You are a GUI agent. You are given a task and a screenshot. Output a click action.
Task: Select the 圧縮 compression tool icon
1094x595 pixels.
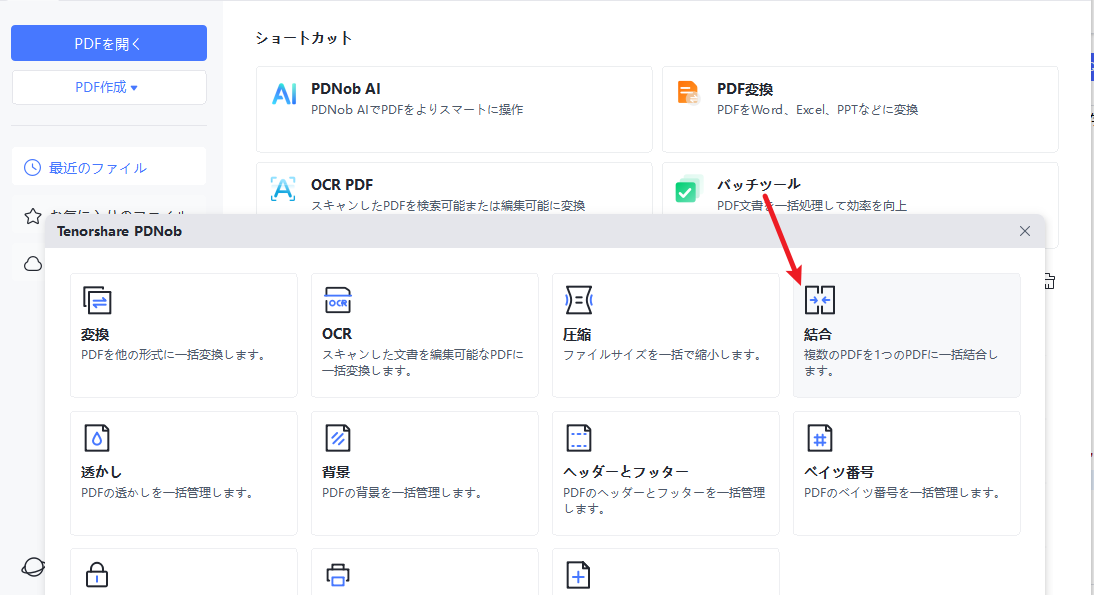point(579,299)
